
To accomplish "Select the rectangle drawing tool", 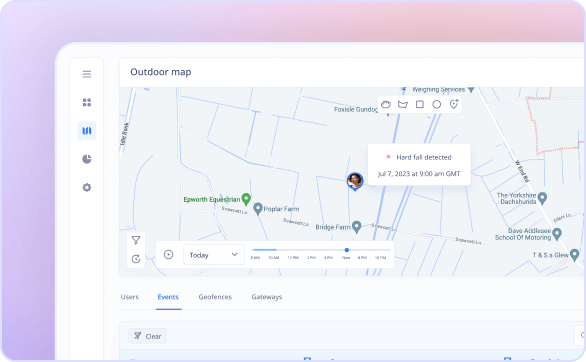I will (420, 104).
